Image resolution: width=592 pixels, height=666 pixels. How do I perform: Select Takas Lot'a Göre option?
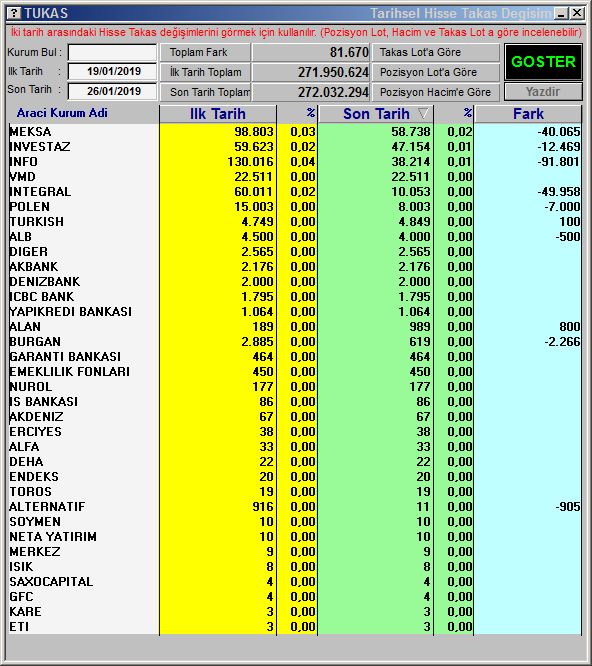coord(436,52)
